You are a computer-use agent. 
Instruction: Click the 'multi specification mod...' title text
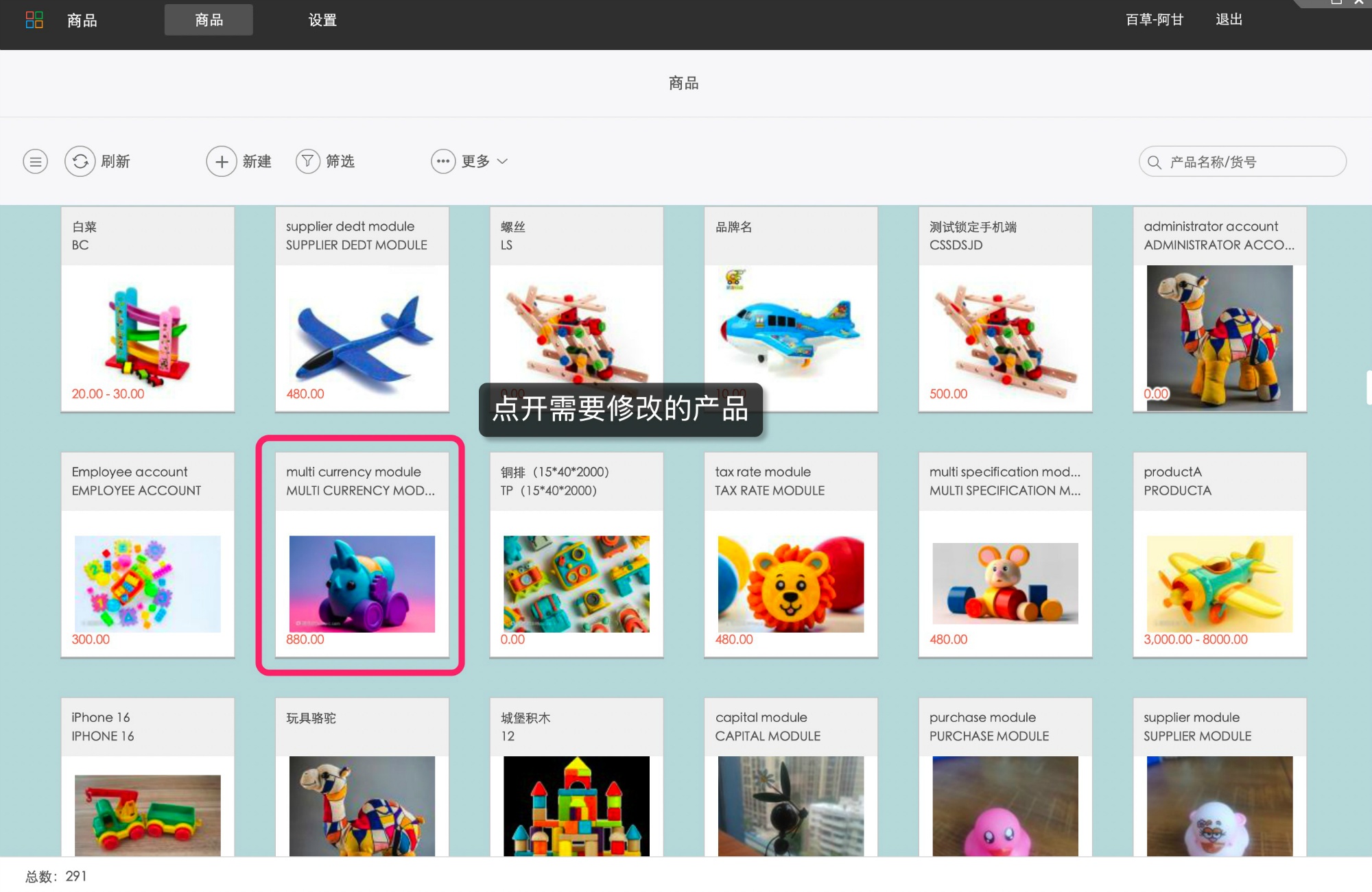1004,472
